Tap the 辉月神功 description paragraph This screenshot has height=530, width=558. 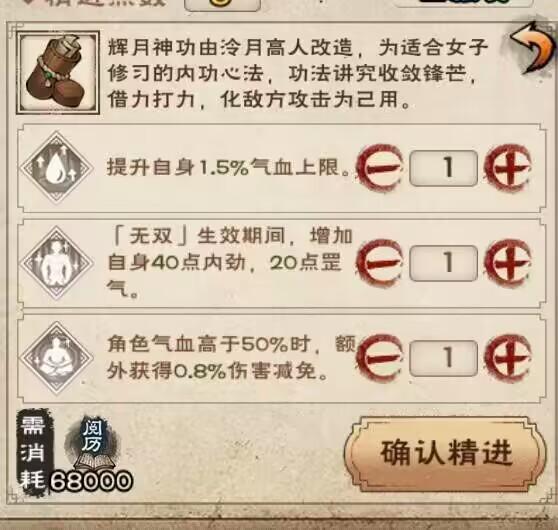pos(298,73)
